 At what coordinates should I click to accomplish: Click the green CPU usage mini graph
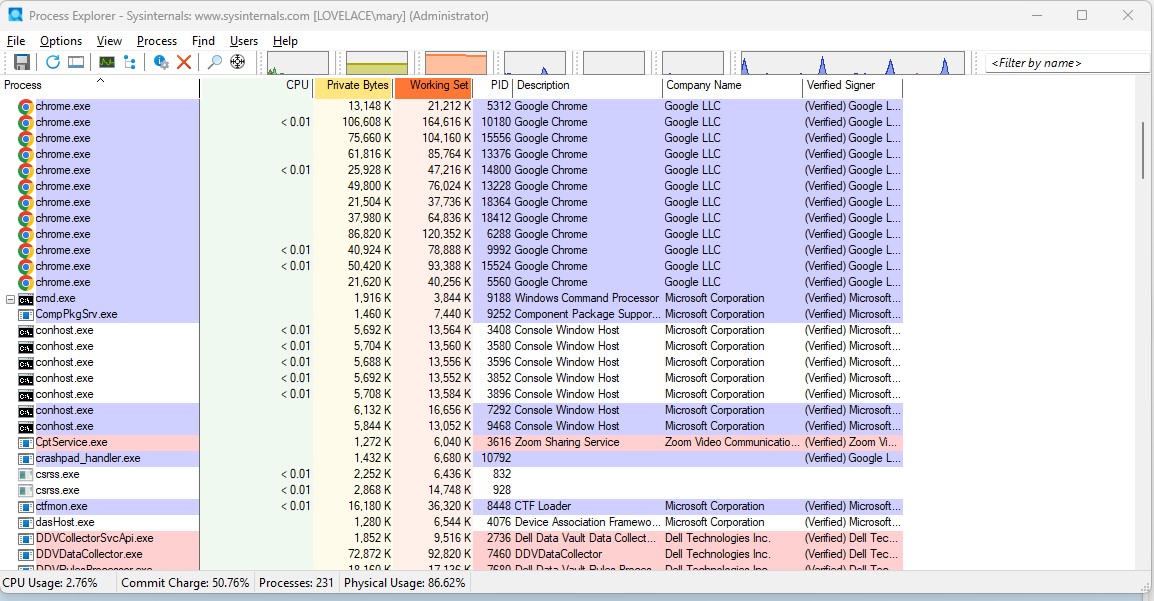click(298, 63)
